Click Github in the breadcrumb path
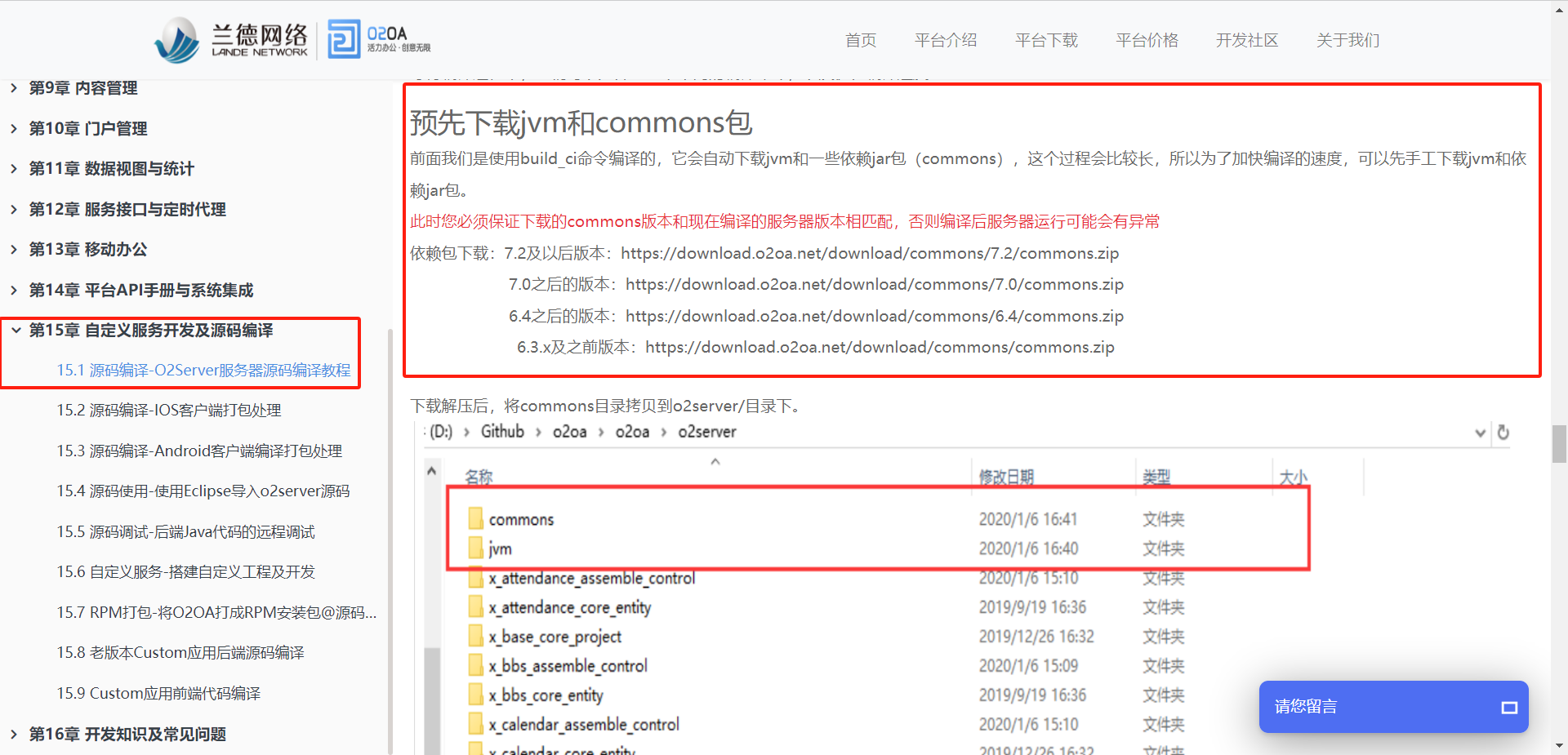Viewport: 1568px width, 755px height. pyautogui.click(x=502, y=432)
